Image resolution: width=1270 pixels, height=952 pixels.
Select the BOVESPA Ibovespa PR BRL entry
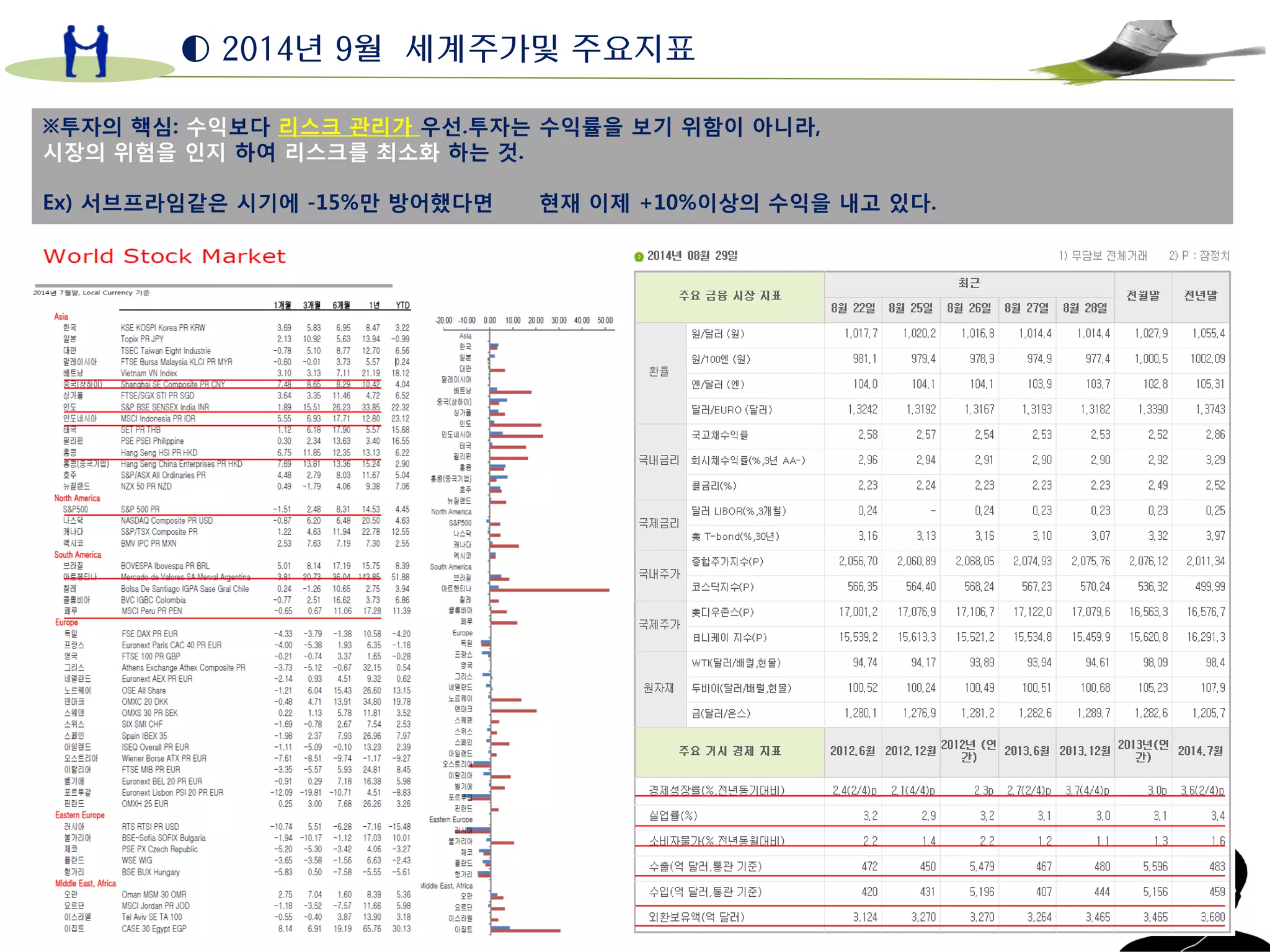165,566
